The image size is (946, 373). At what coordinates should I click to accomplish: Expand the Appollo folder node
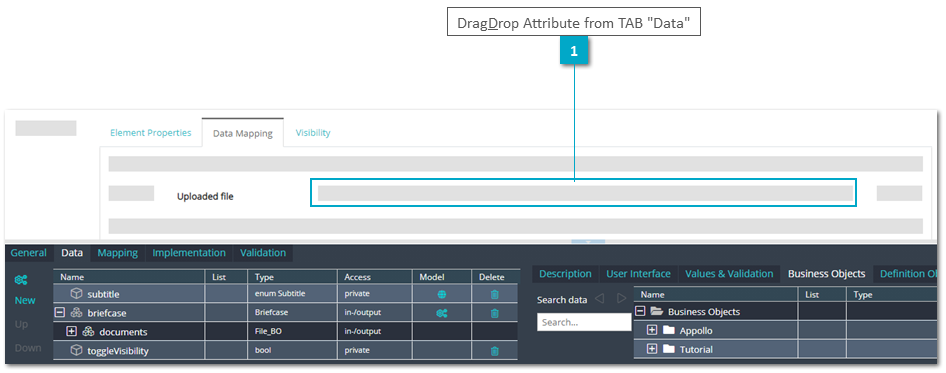tap(652, 331)
